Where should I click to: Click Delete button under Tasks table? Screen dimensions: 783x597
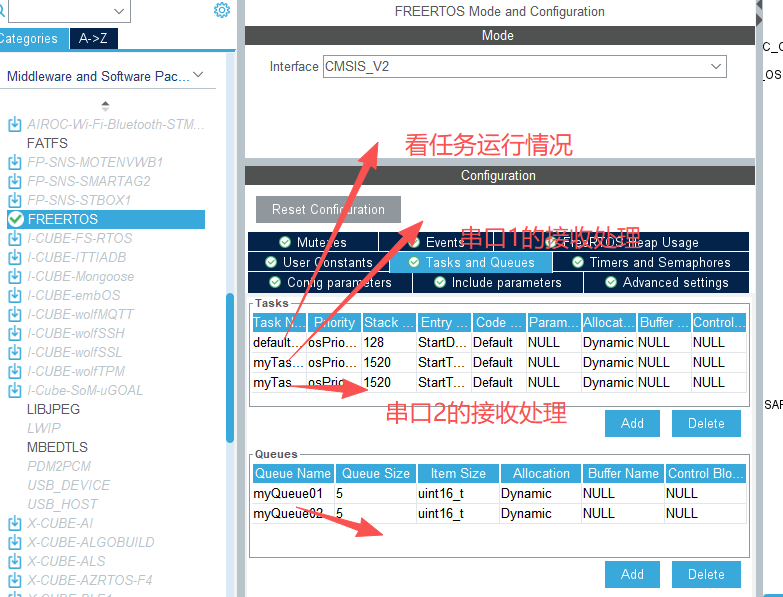click(706, 423)
